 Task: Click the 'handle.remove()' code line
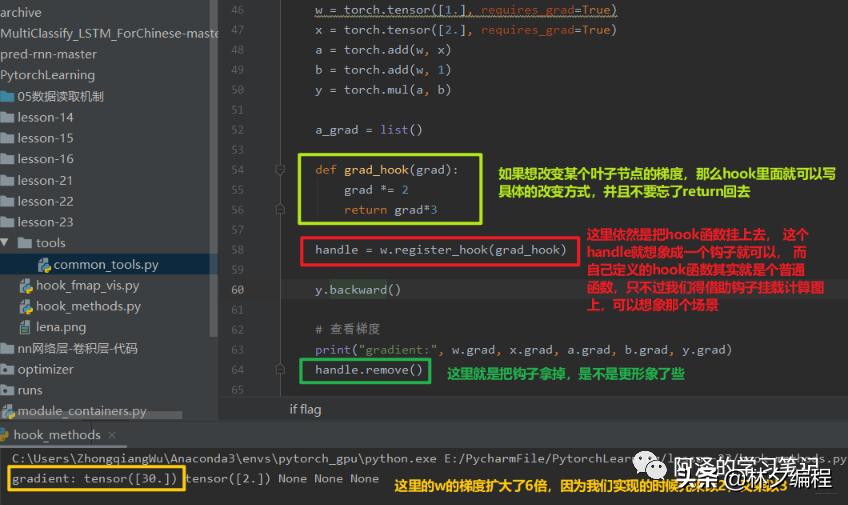click(369, 370)
